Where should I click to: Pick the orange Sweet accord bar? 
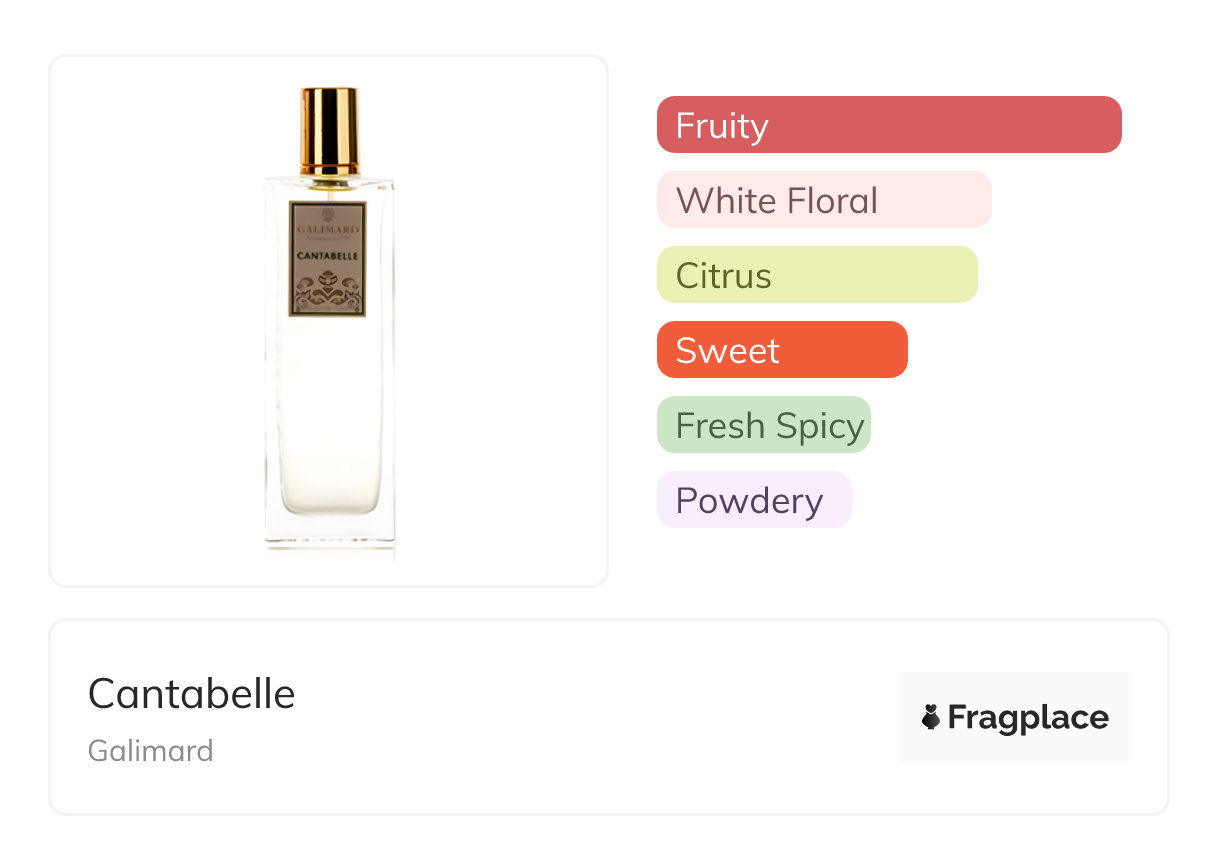pos(781,350)
